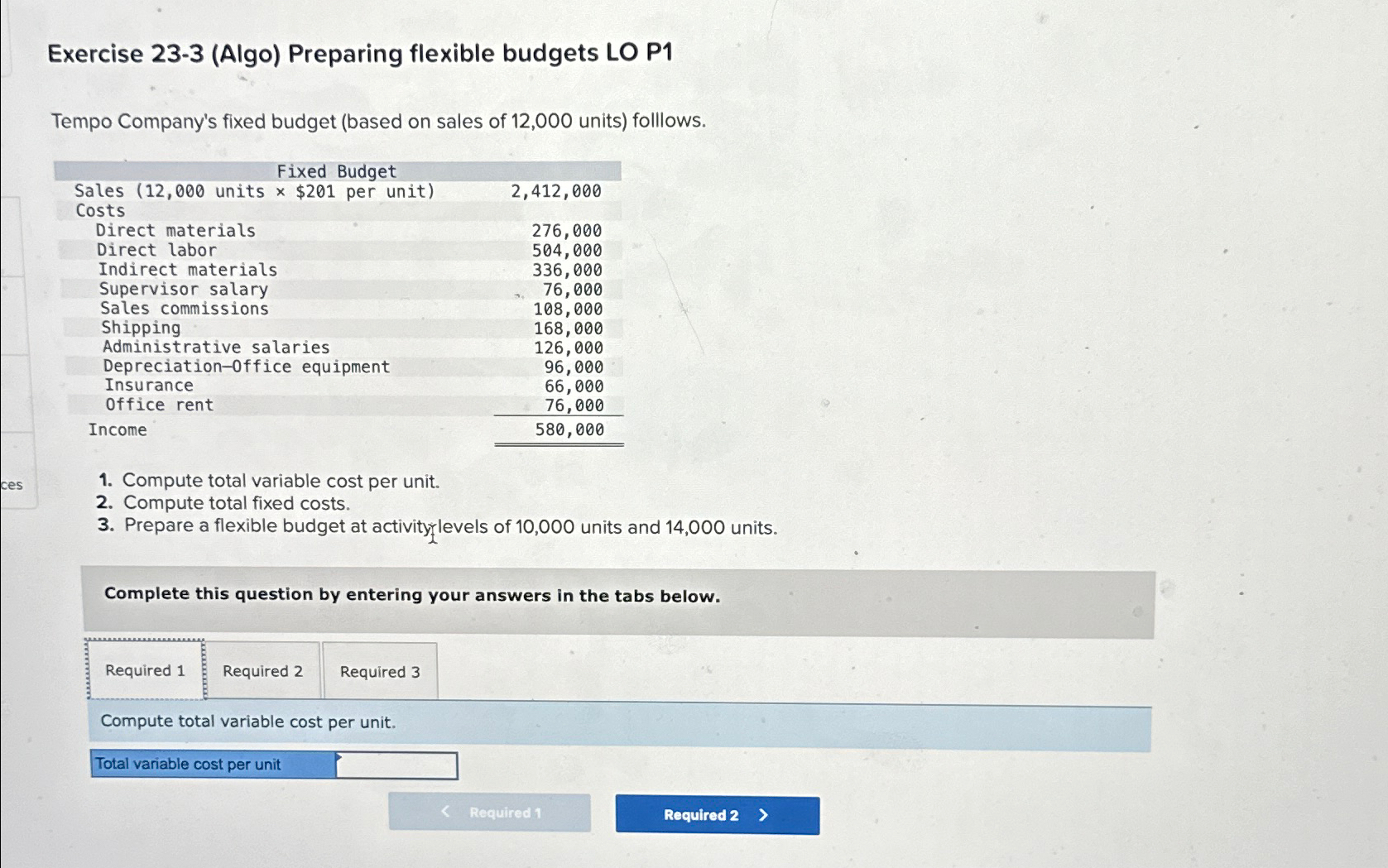Select the Direct materials row label

(x=175, y=231)
